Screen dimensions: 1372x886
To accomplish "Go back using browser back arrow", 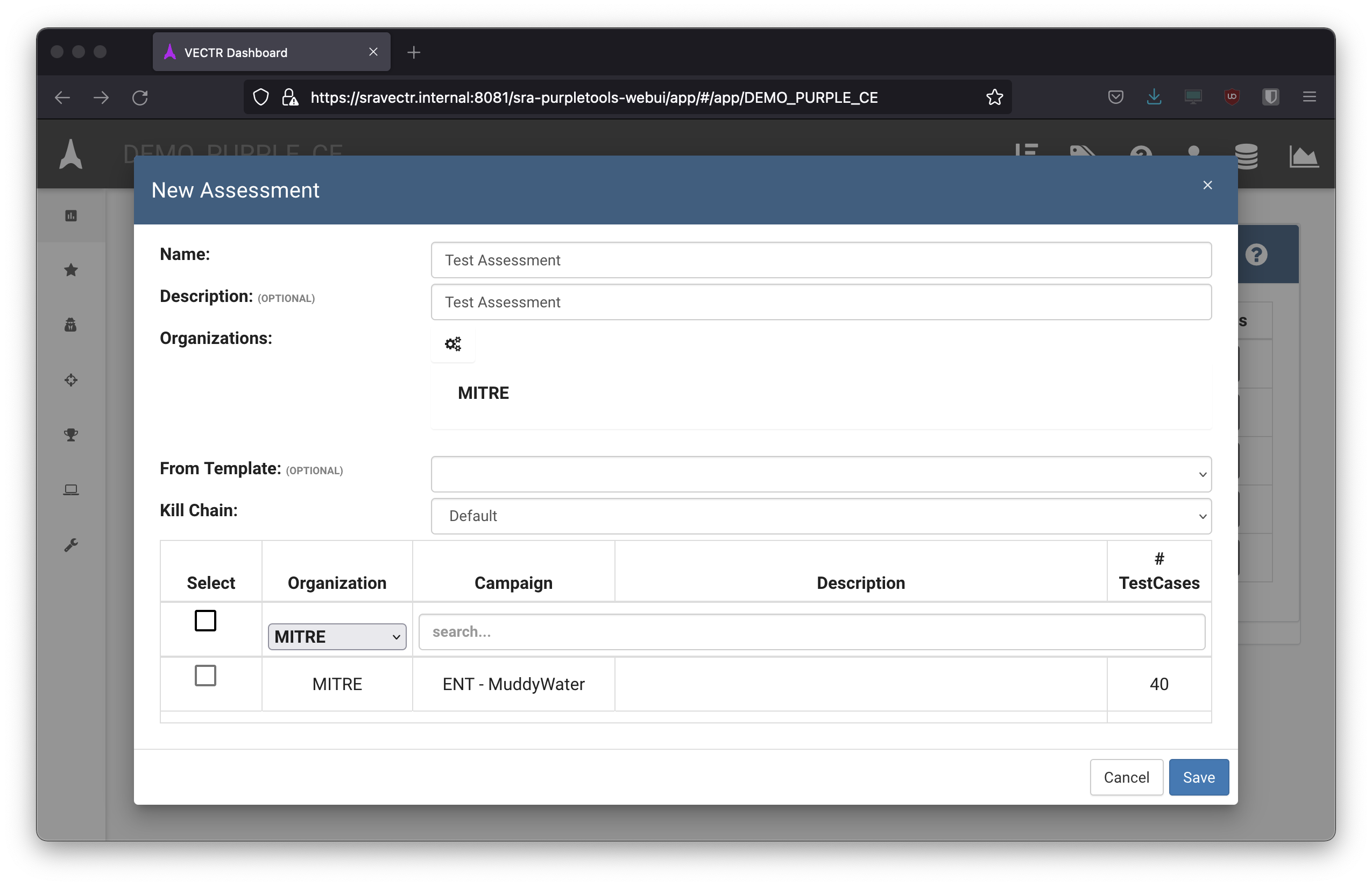I will coord(62,97).
